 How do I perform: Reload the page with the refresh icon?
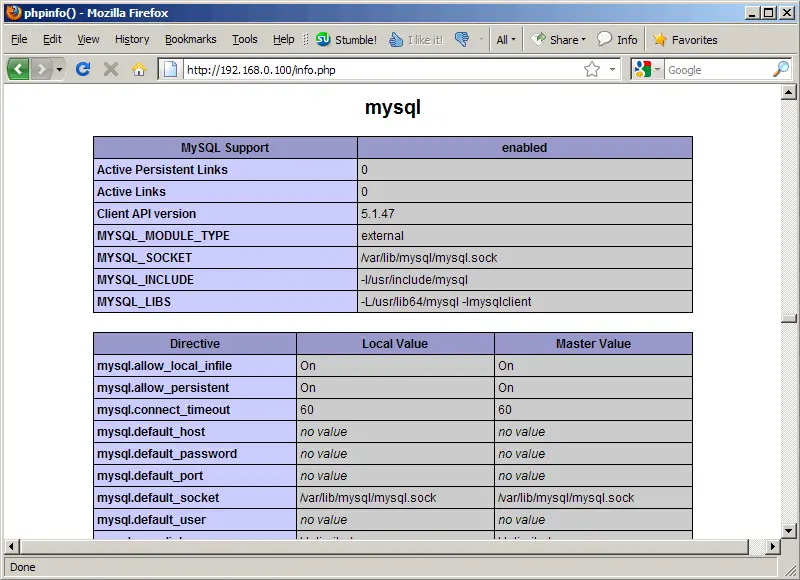coord(83,69)
